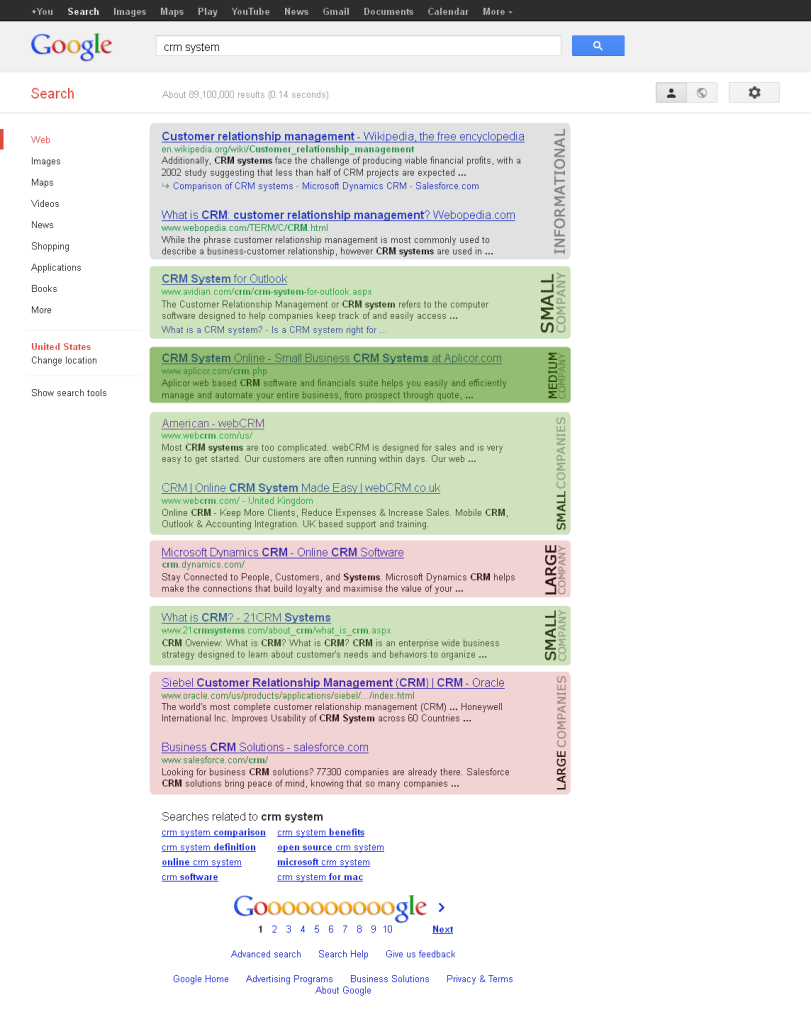
Task: Click related search crm software
Action: [189, 877]
